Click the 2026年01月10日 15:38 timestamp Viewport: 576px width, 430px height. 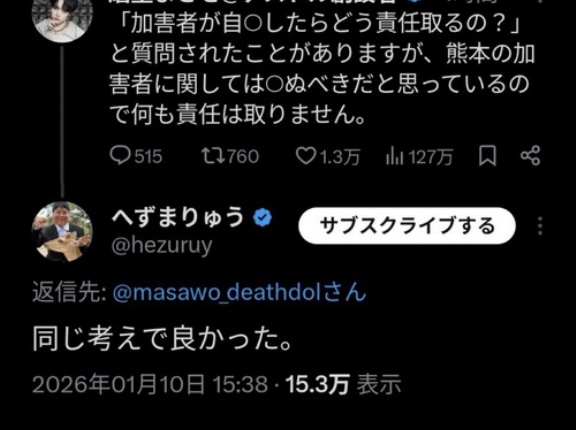pyautogui.click(x=150, y=385)
